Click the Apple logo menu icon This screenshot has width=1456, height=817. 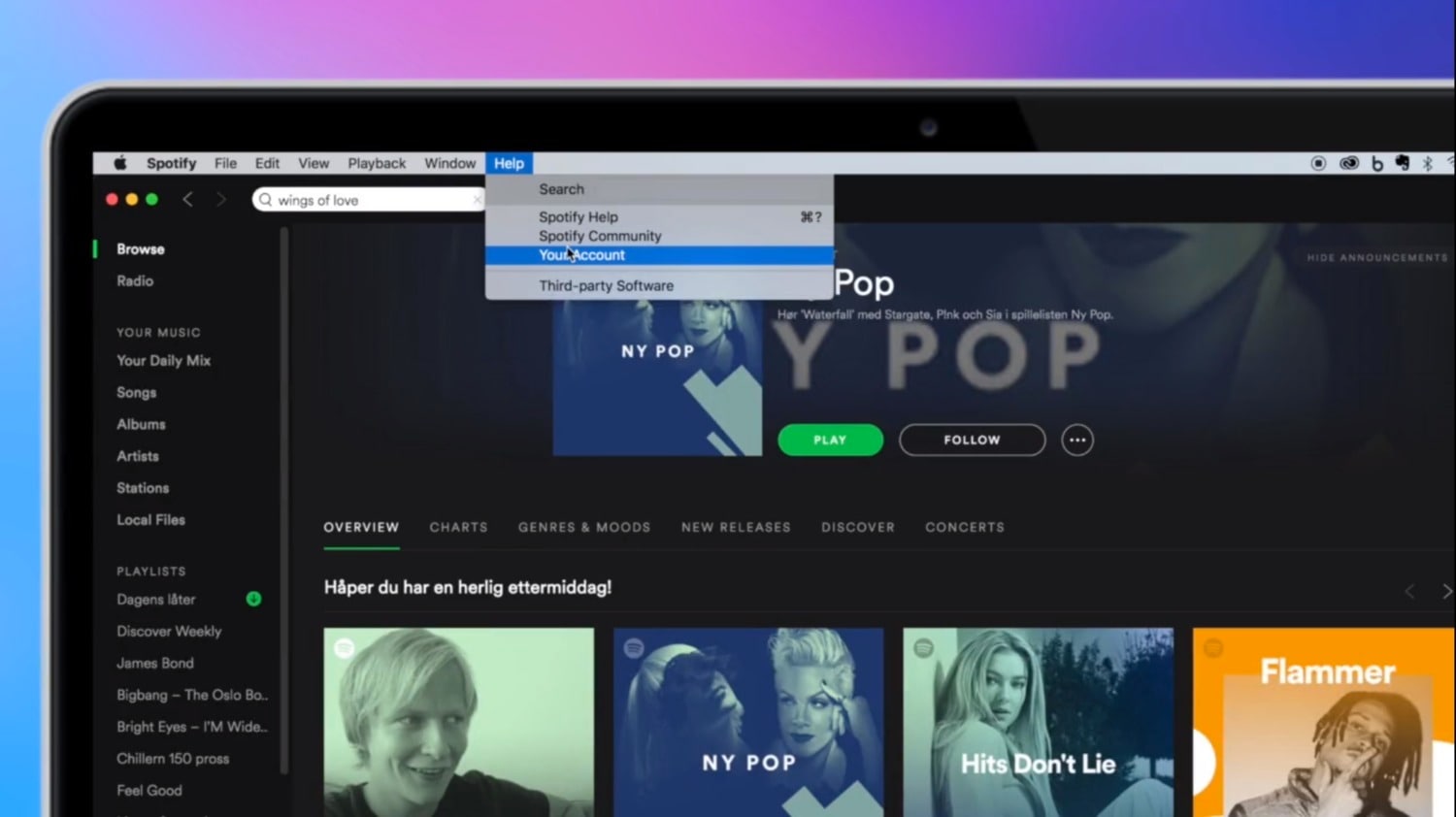coord(120,163)
